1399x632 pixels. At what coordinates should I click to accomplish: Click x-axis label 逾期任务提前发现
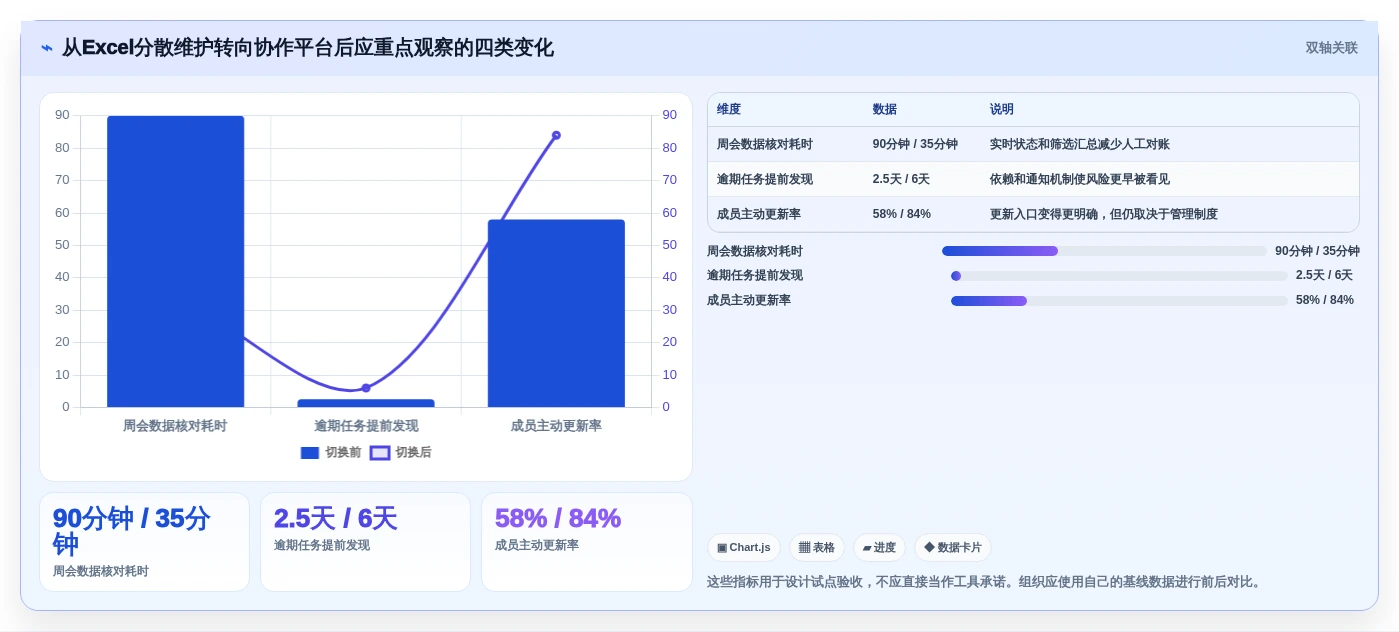click(366, 426)
